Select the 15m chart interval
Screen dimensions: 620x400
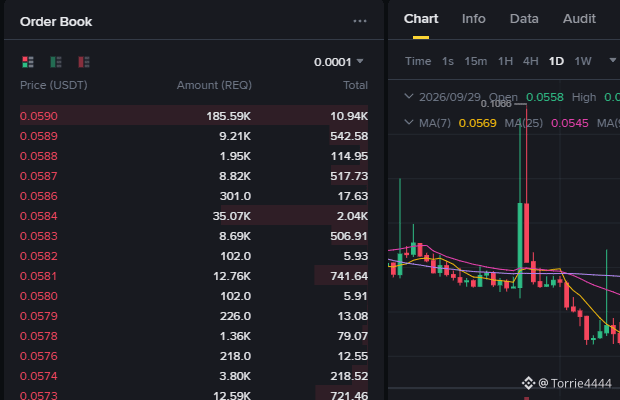(475, 61)
